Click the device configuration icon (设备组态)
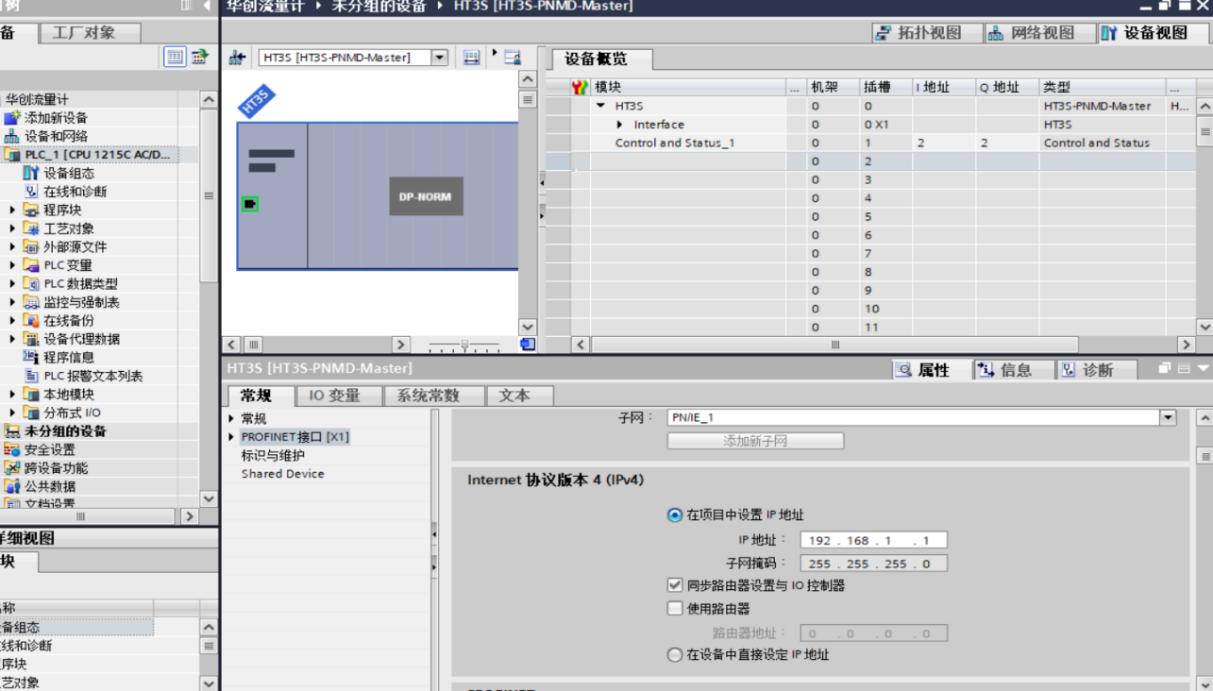1213x691 pixels. coord(31,173)
